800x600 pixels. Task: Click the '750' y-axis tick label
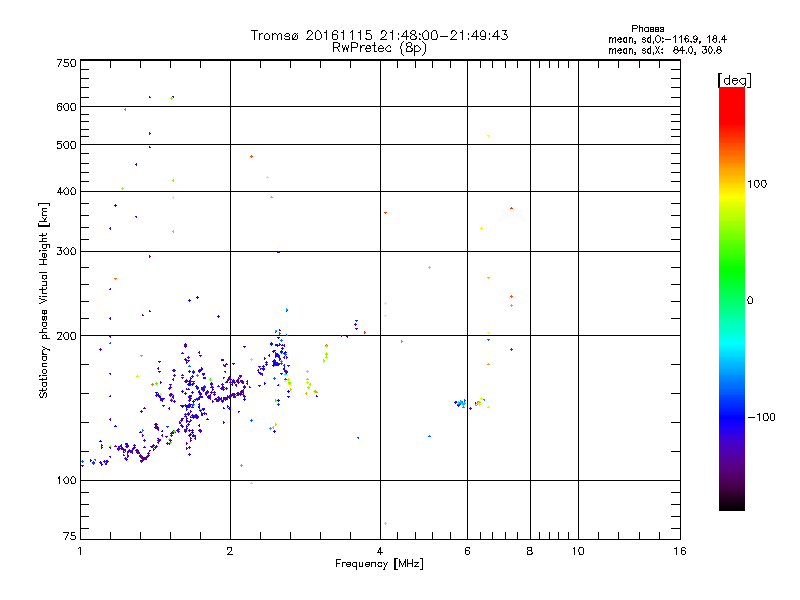click(67, 63)
